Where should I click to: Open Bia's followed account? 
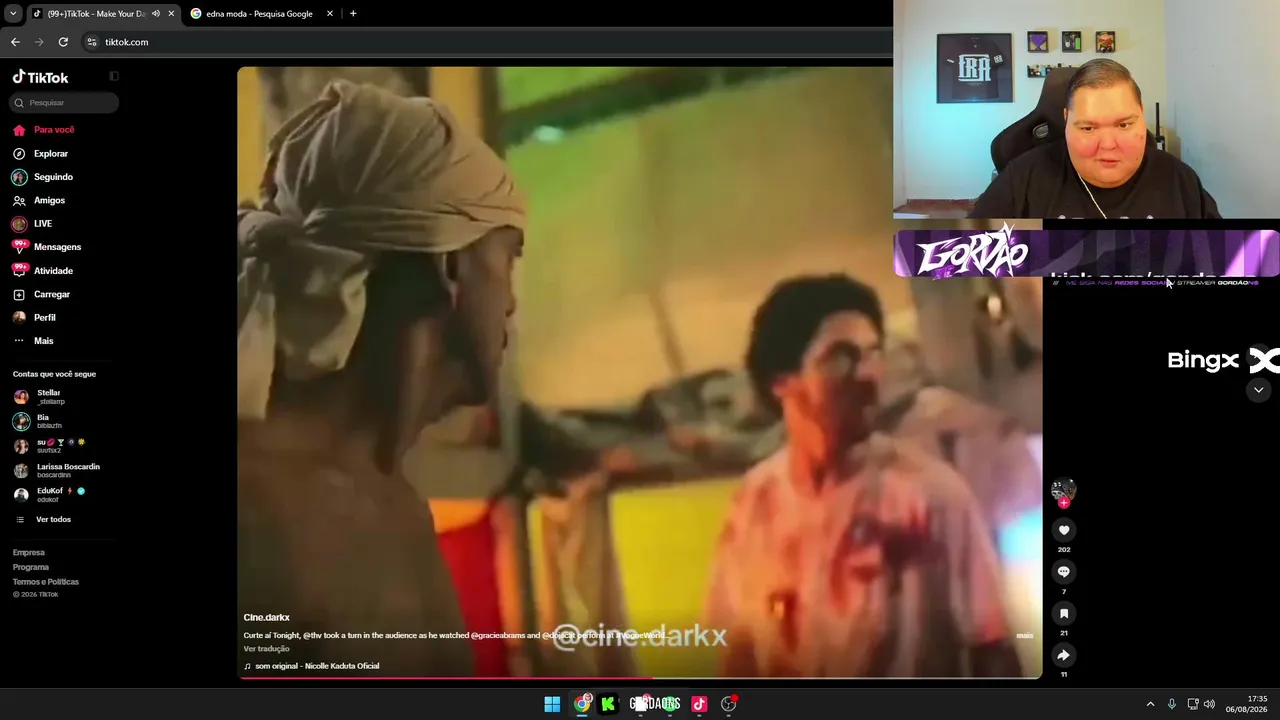coord(37,421)
